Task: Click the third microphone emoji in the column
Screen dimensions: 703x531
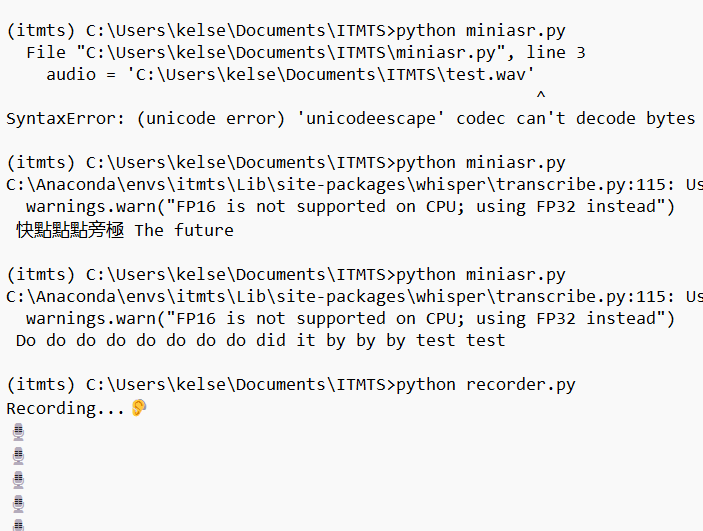Action: coord(17,479)
